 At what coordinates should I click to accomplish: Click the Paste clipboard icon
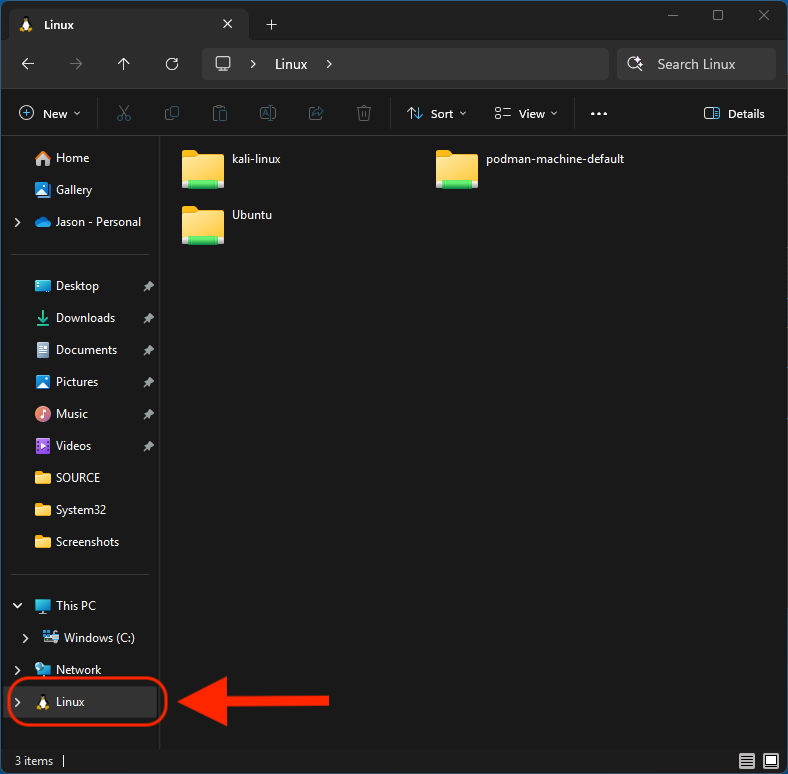tap(220, 114)
